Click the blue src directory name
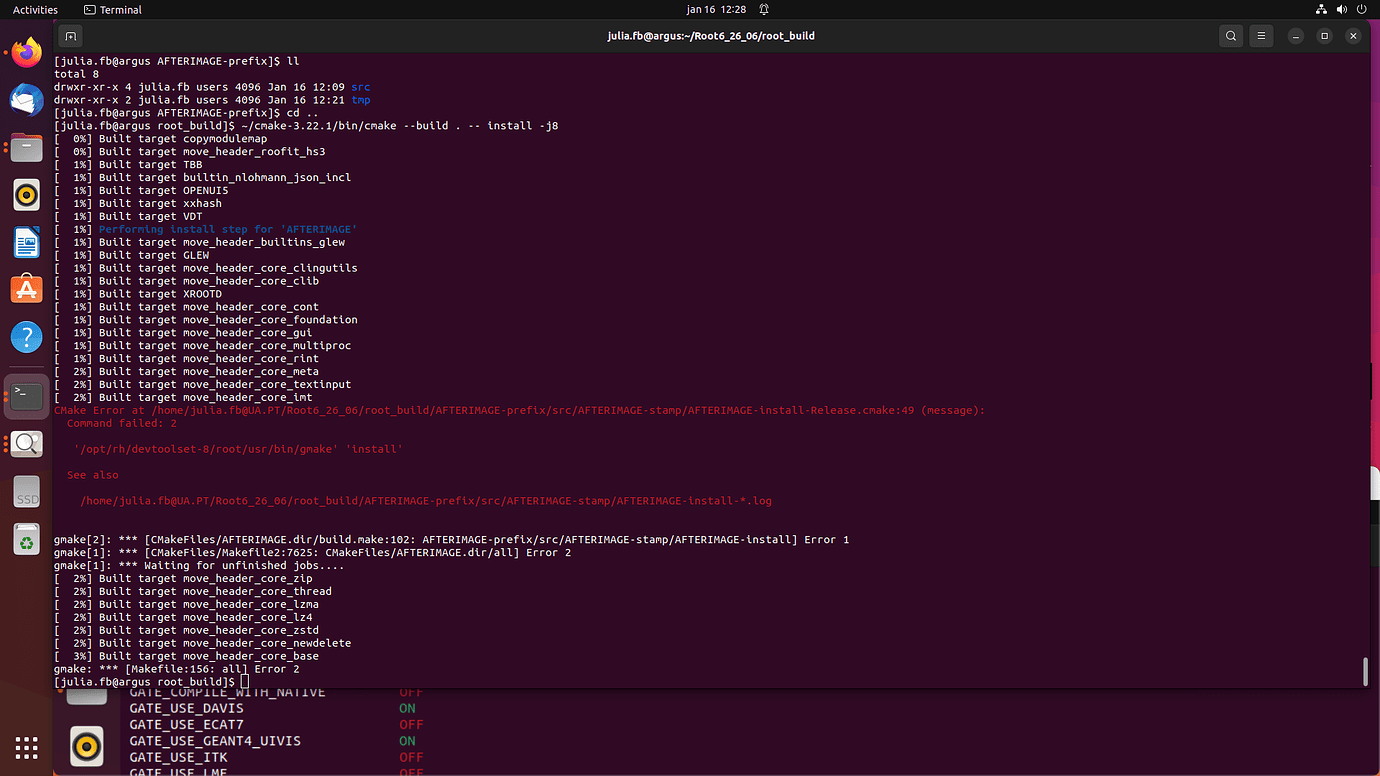Image resolution: width=1380 pixels, height=776 pixels. pyautogui.click(x=360, y=86)
